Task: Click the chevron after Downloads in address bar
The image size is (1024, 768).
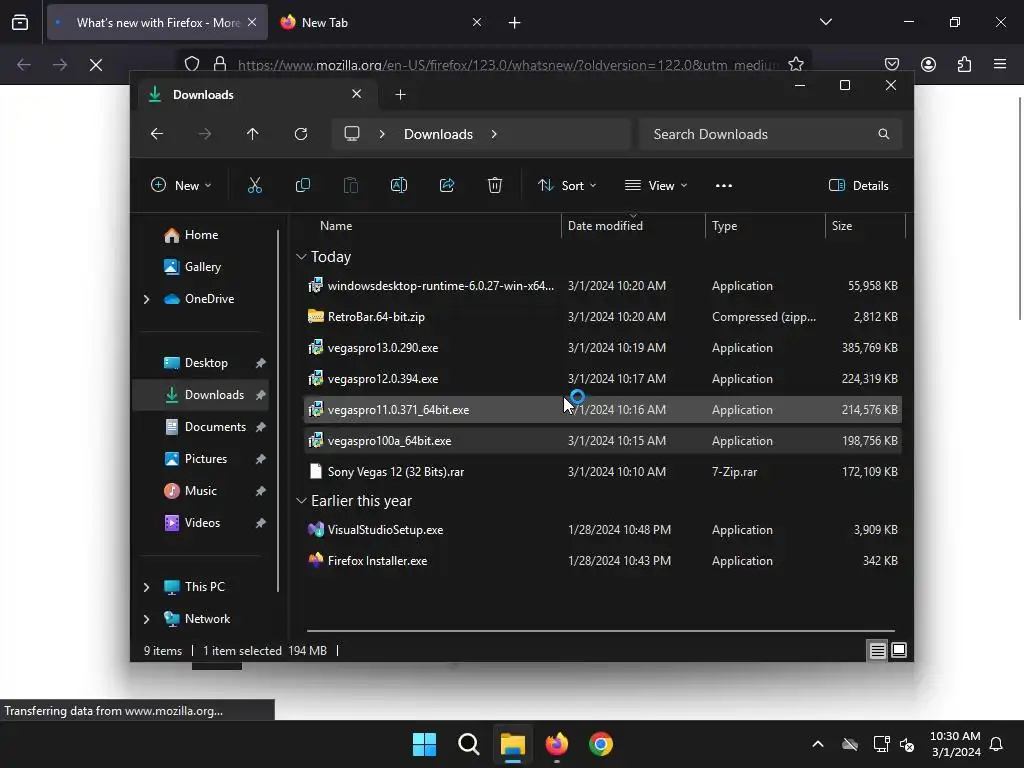Action: point(494,134)
